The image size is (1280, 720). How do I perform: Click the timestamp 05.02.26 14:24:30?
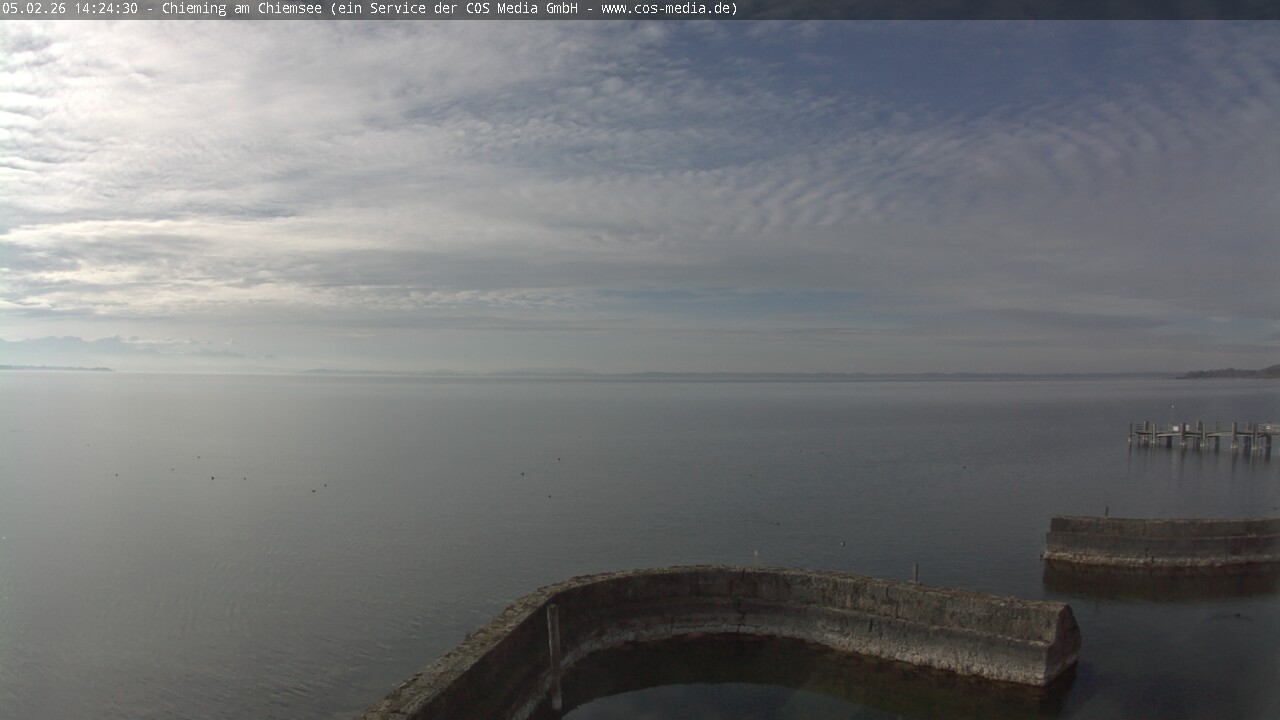pyautogui.click(x=70, y=9)
